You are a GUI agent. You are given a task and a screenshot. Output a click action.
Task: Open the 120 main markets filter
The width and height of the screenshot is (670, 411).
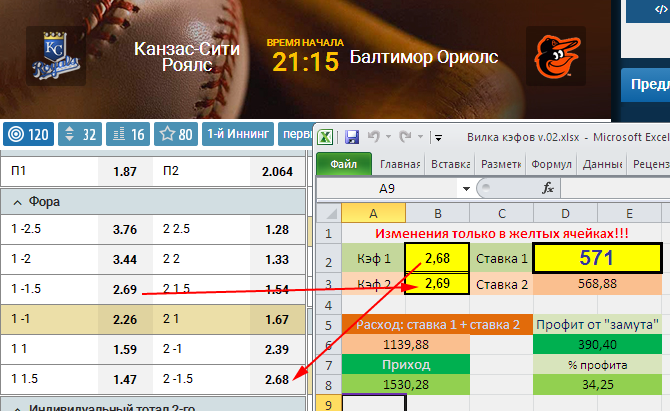tap(29, 134)
